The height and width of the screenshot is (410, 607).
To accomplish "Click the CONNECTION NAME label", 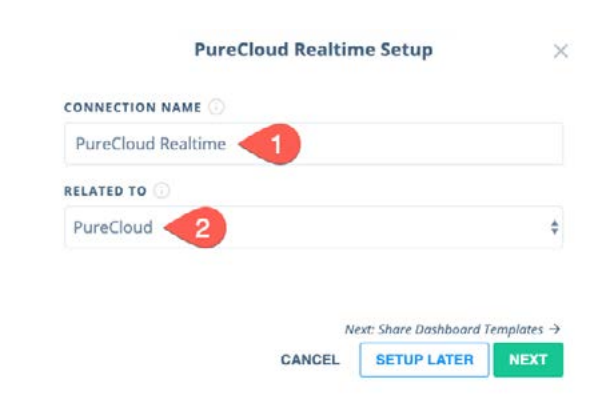I will click(x=132, y=107).
